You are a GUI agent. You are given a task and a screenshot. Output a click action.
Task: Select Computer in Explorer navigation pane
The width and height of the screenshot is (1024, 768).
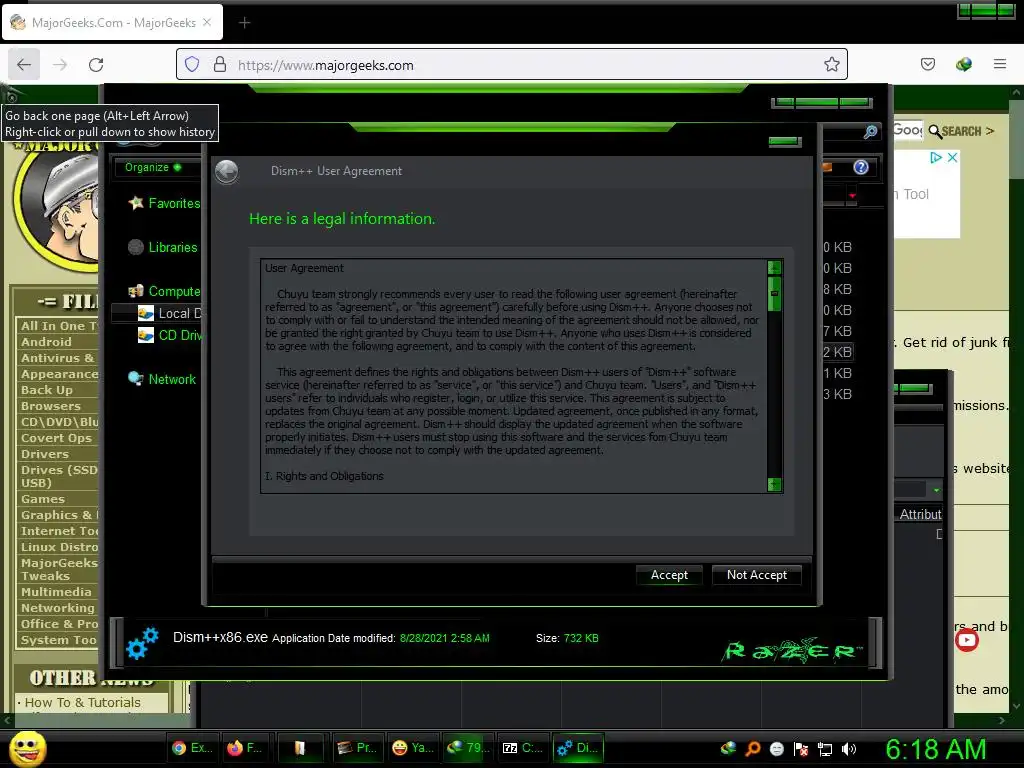point(174,291)
